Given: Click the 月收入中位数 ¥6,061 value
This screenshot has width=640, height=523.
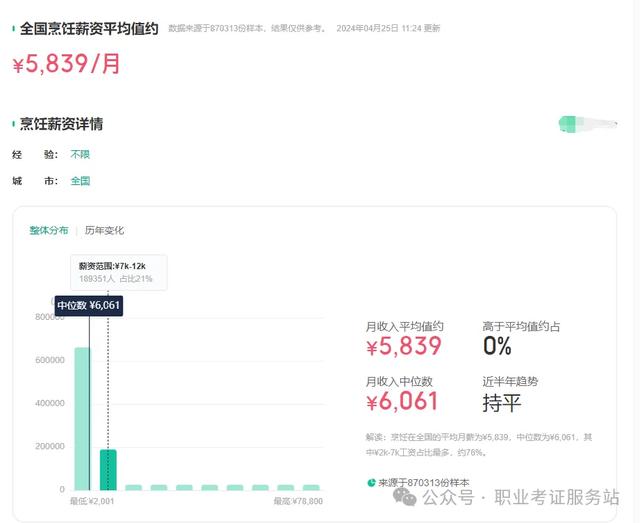Looking at the screenshot, I should pos(402,401).
